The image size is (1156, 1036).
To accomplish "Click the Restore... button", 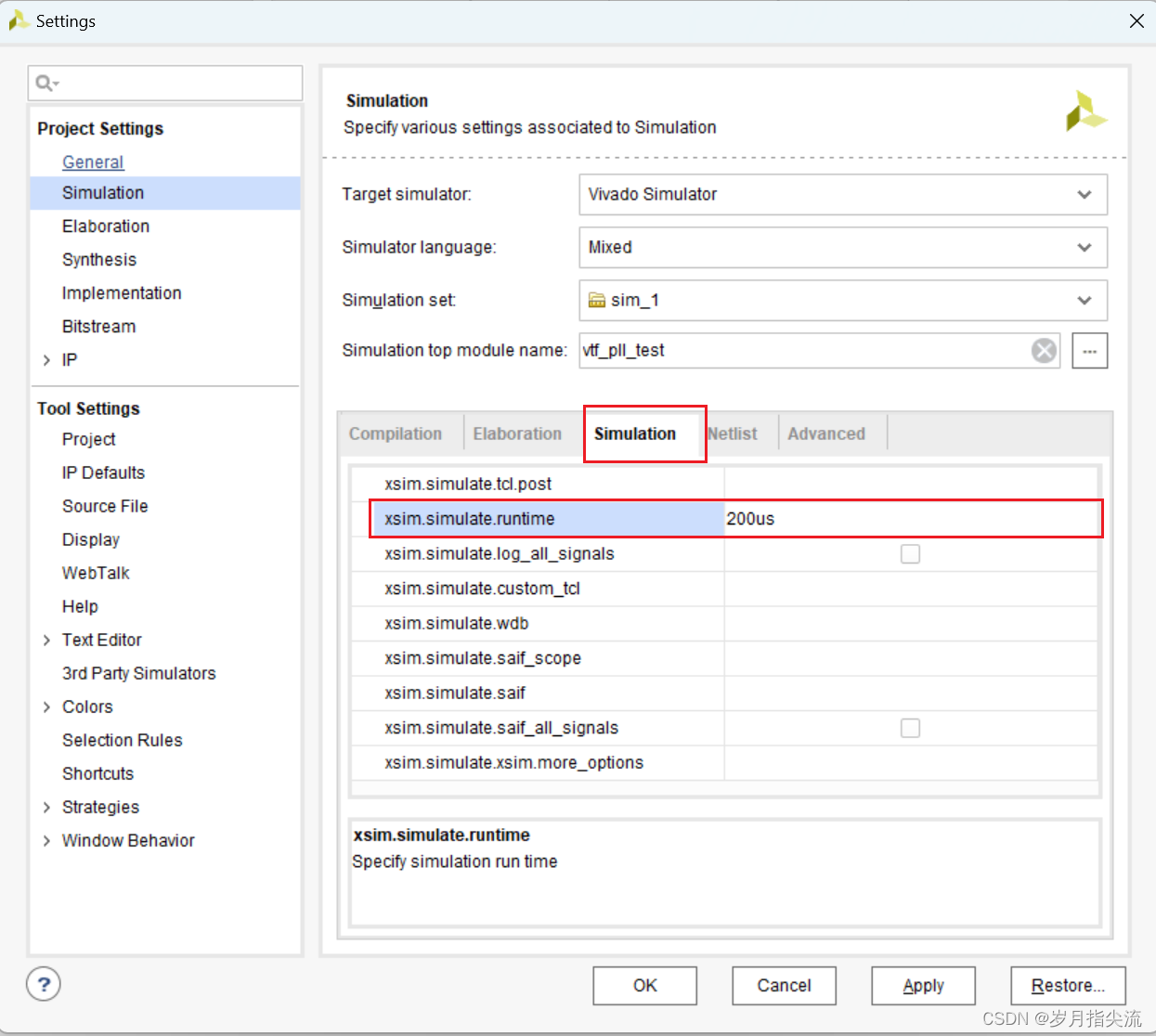I will (1068, 986).
